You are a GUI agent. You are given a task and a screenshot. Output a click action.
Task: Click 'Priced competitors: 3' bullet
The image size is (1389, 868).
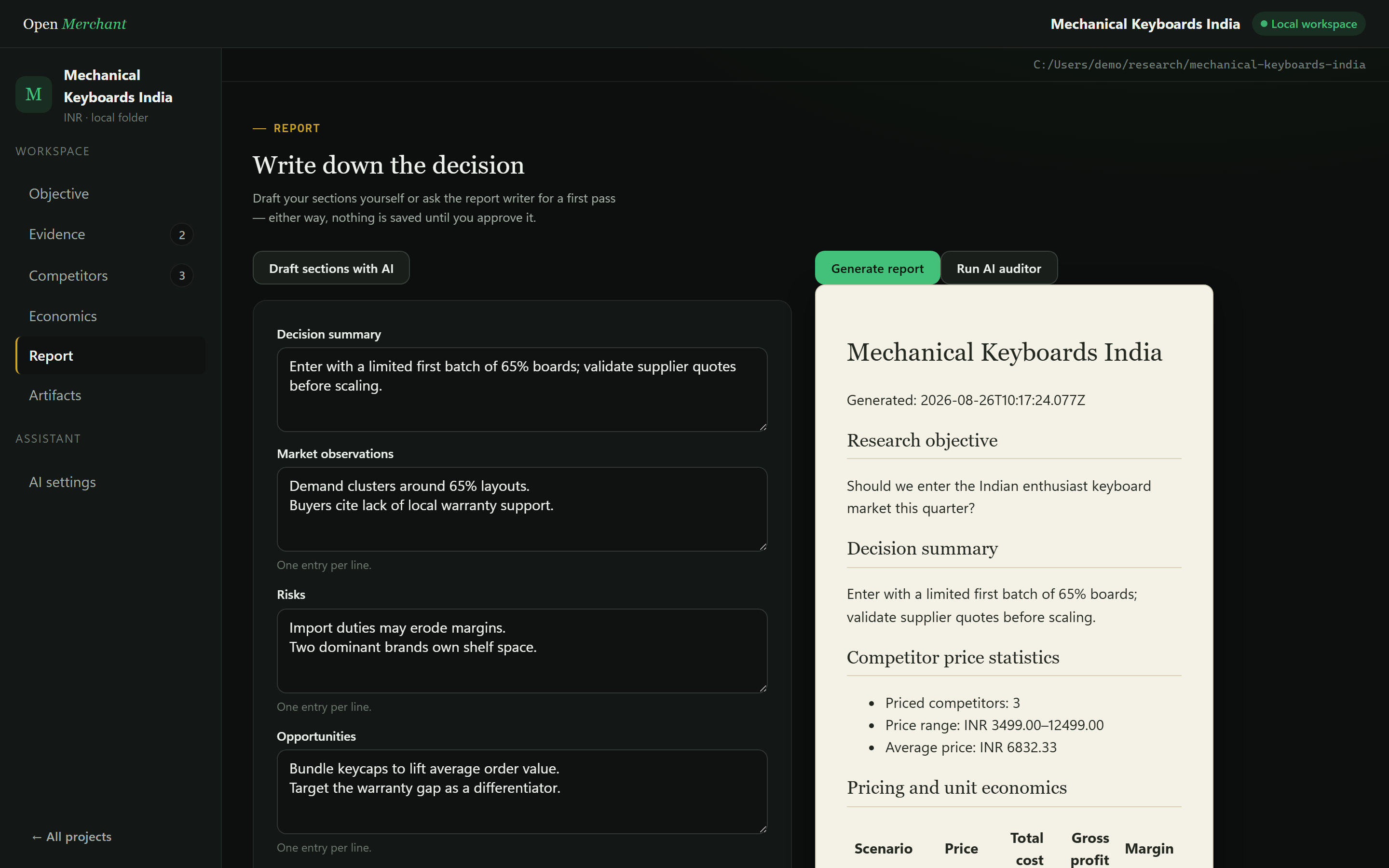tap(952, 703)
